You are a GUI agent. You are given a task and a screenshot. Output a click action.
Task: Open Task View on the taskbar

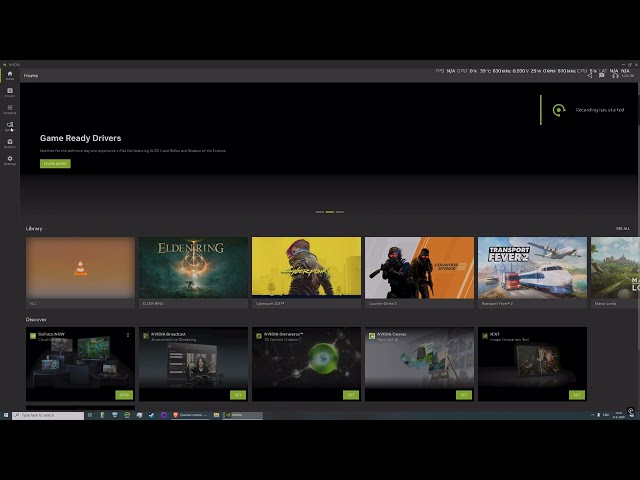[x=90, y=415]
